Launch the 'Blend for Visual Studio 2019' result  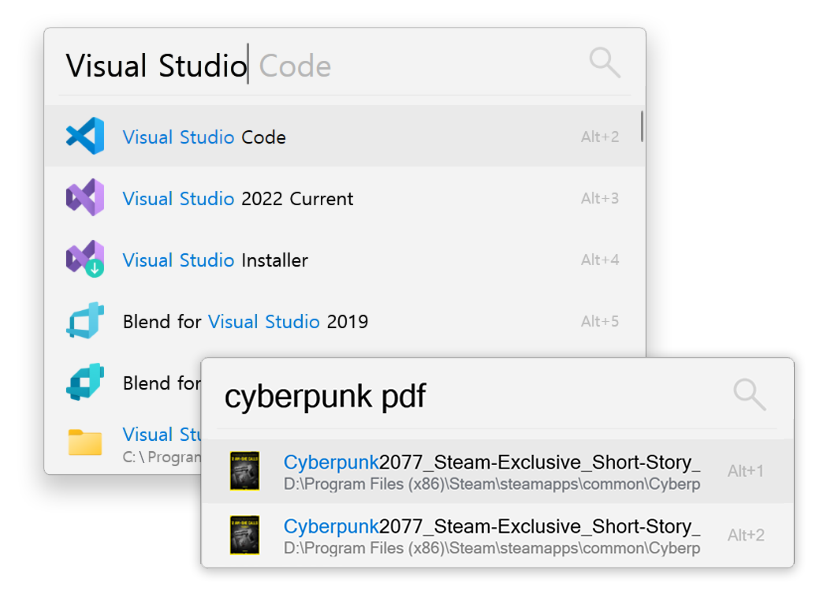point(245,321)
